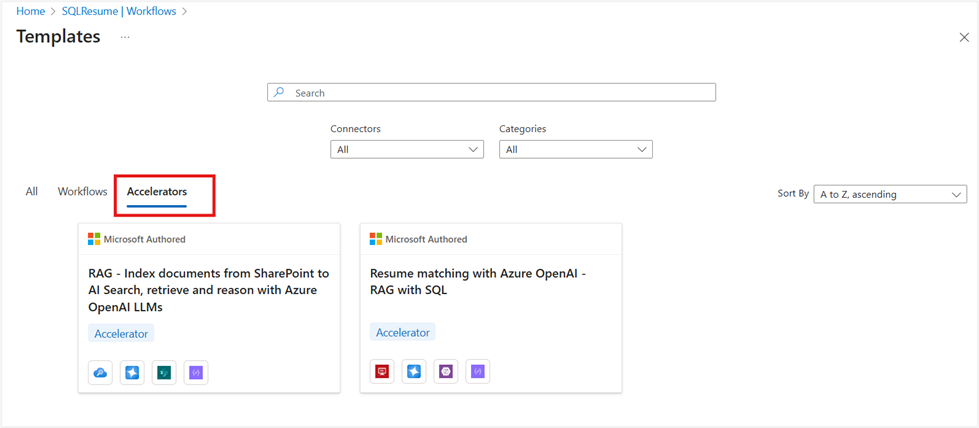Click the Azure OpenAI sparkle icon in RAG SharePoint card
Screen dimensions: 979x428
click(x=132, y=372)
